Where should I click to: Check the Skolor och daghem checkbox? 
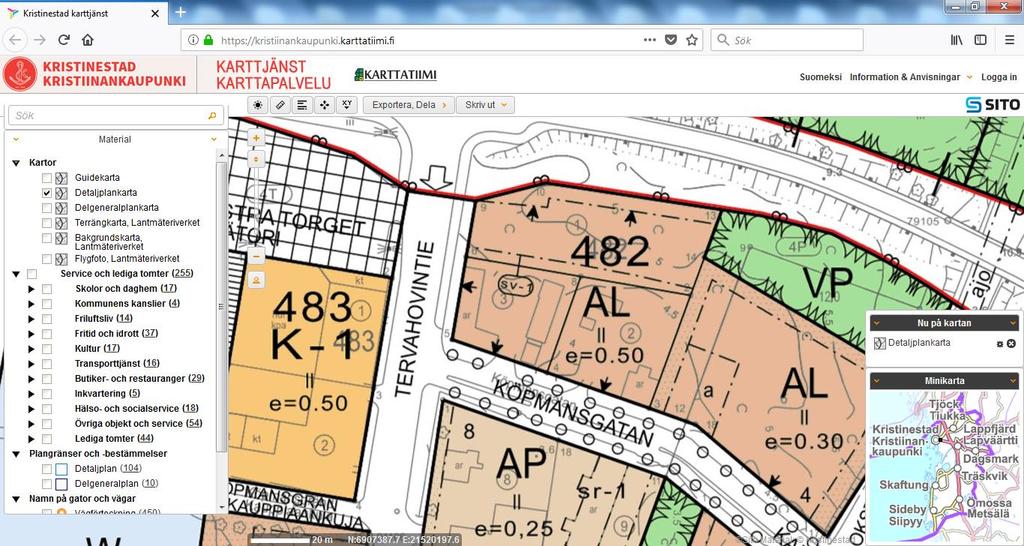click(46, 289)
